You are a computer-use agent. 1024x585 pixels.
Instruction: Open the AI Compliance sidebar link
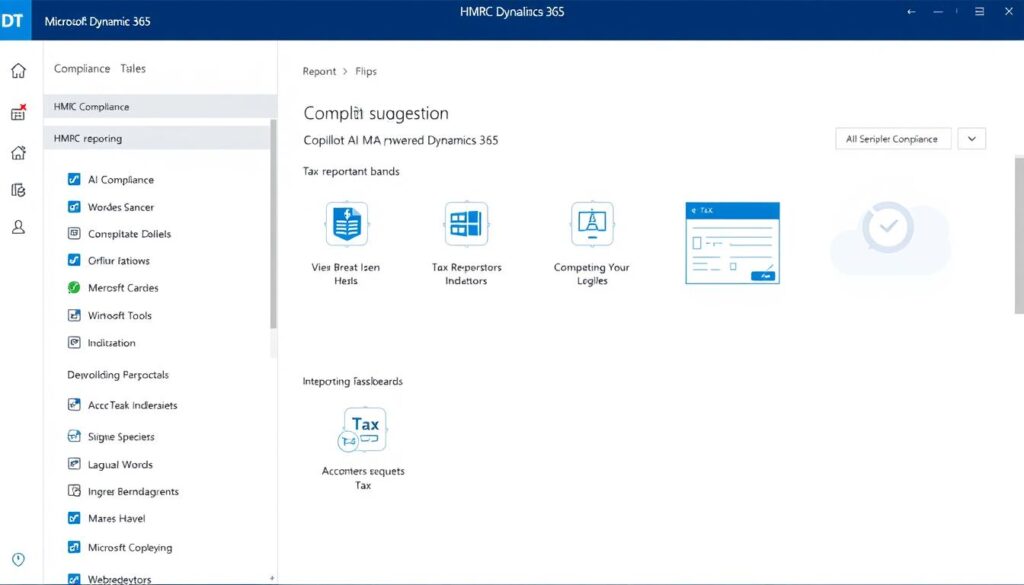pos(121,180)
